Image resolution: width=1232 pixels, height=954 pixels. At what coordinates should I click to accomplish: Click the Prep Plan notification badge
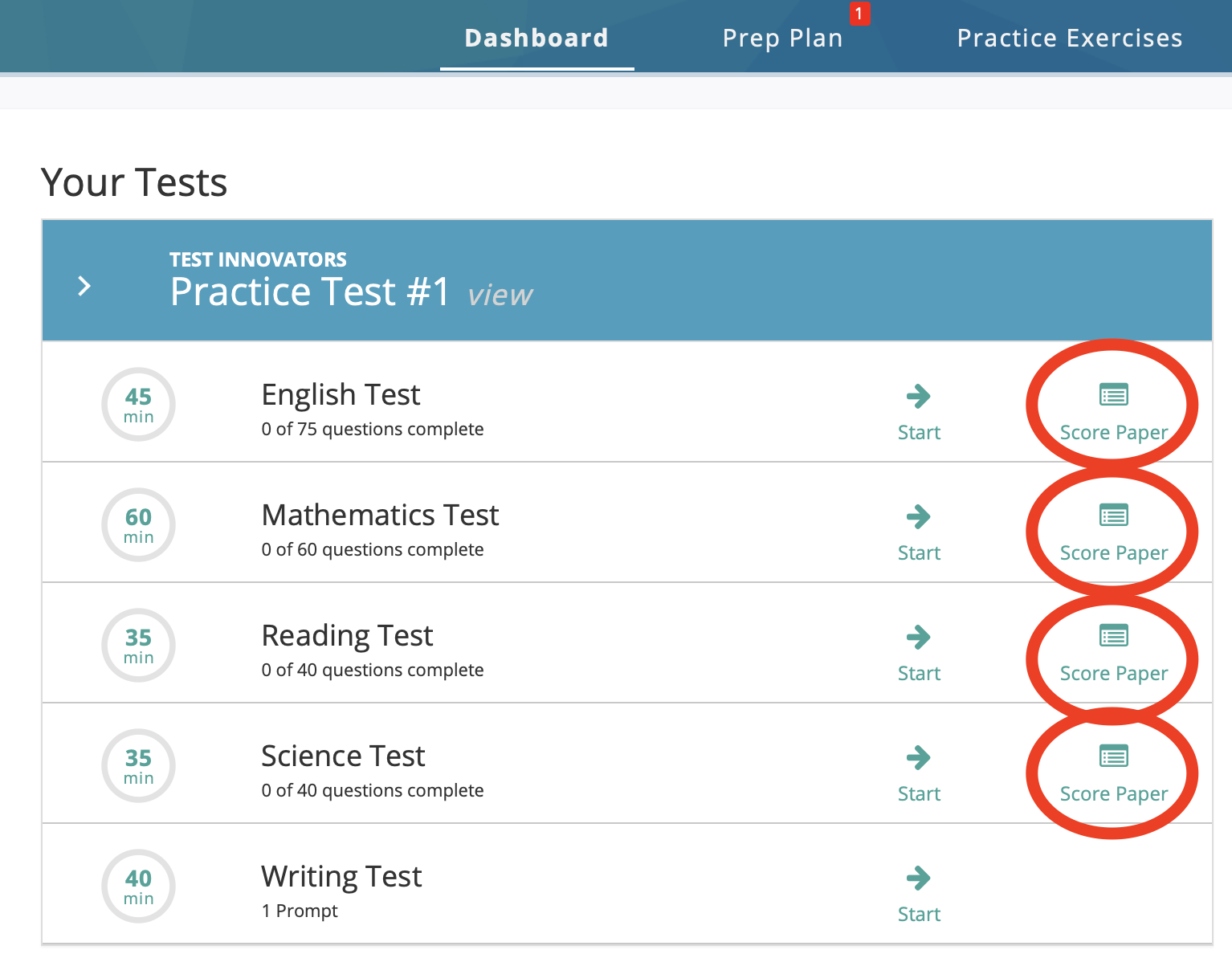point(859,14)
